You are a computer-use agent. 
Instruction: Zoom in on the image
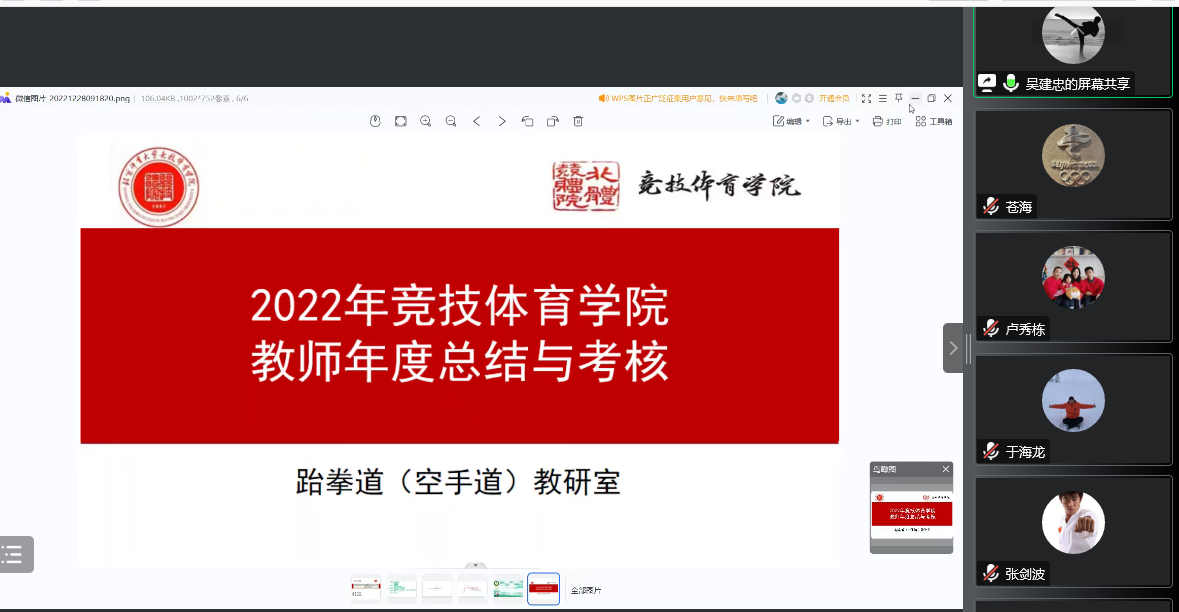point(425,120)
